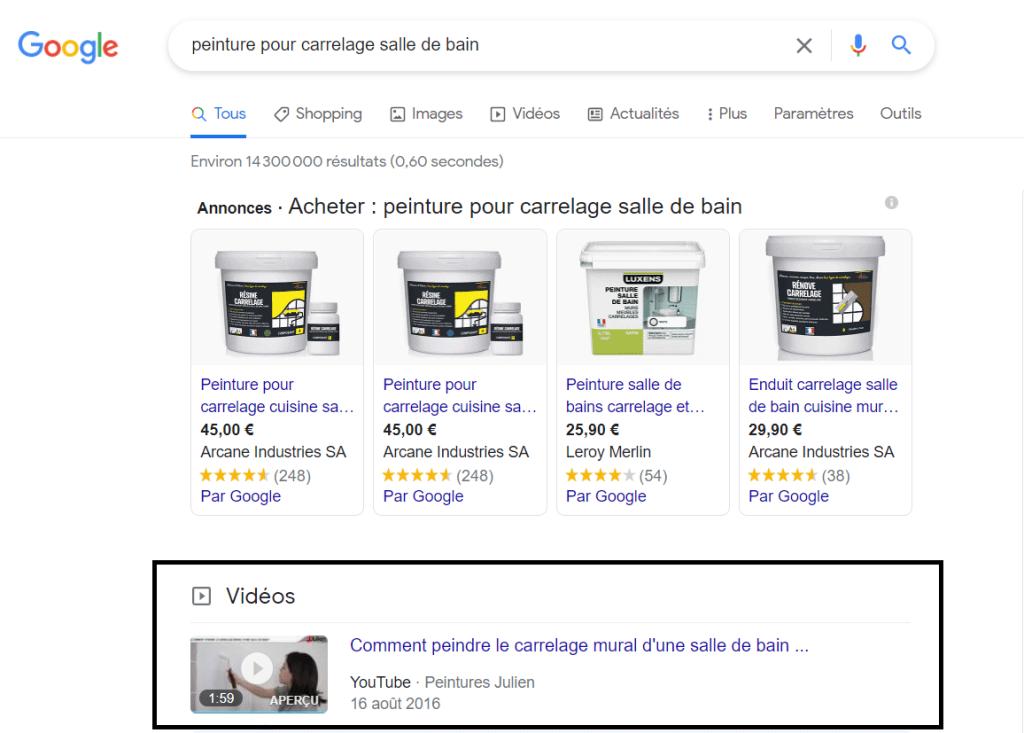Open the Shopping tab
Image resolution: width=1024 pixels, height=733 pixels.
point(318,114)
